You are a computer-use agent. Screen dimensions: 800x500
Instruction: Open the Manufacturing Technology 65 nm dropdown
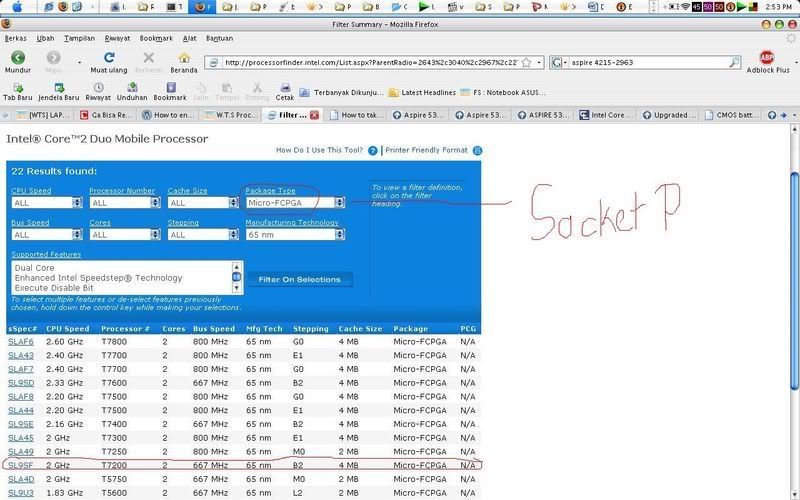click(x=295, y=235)
